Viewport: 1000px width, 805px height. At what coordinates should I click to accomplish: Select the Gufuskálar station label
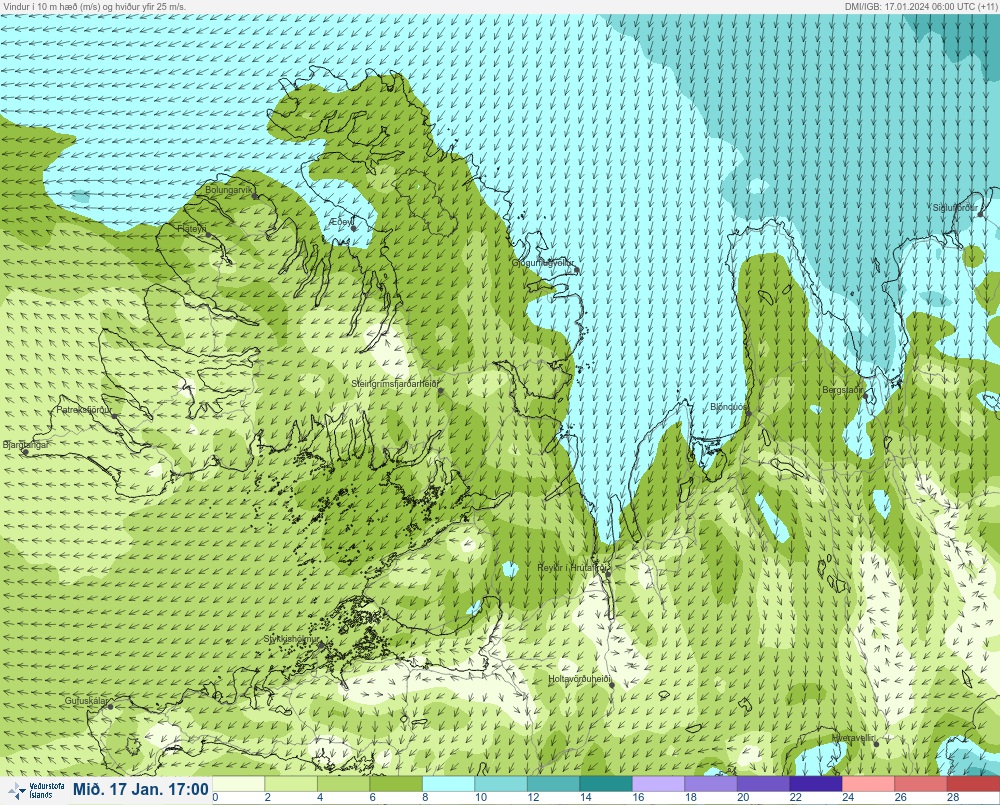pyautogui.click(x=86, y=700)
